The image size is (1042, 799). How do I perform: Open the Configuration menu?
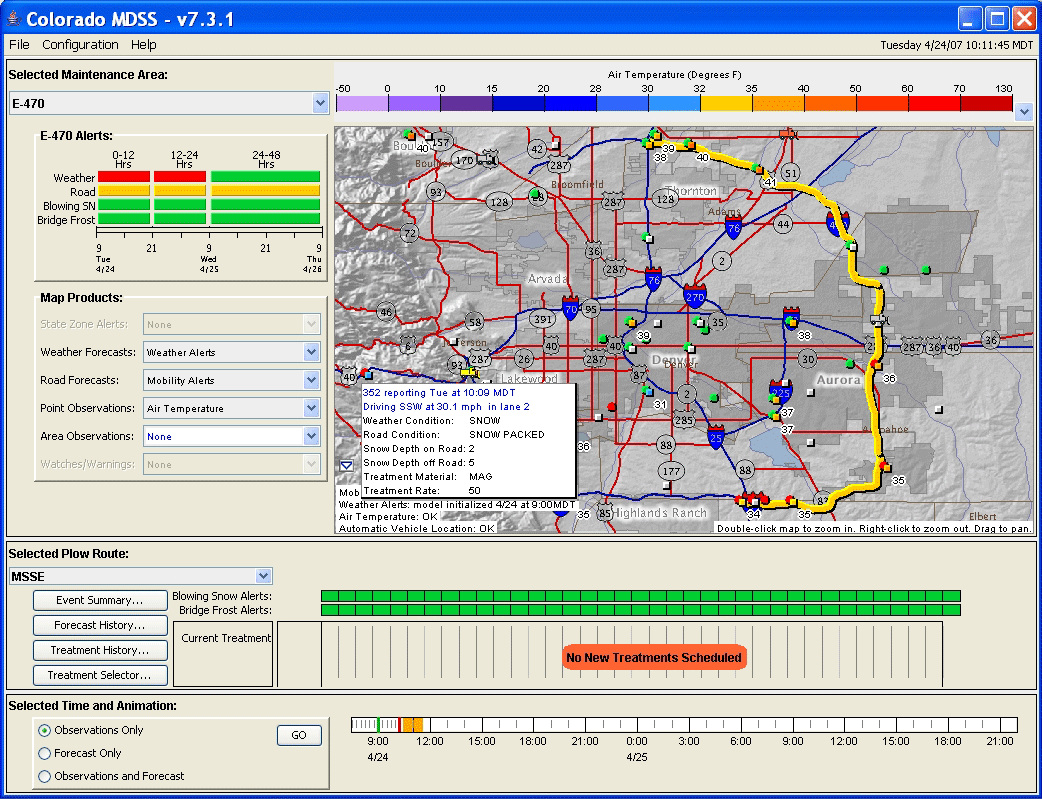(80, 45)
